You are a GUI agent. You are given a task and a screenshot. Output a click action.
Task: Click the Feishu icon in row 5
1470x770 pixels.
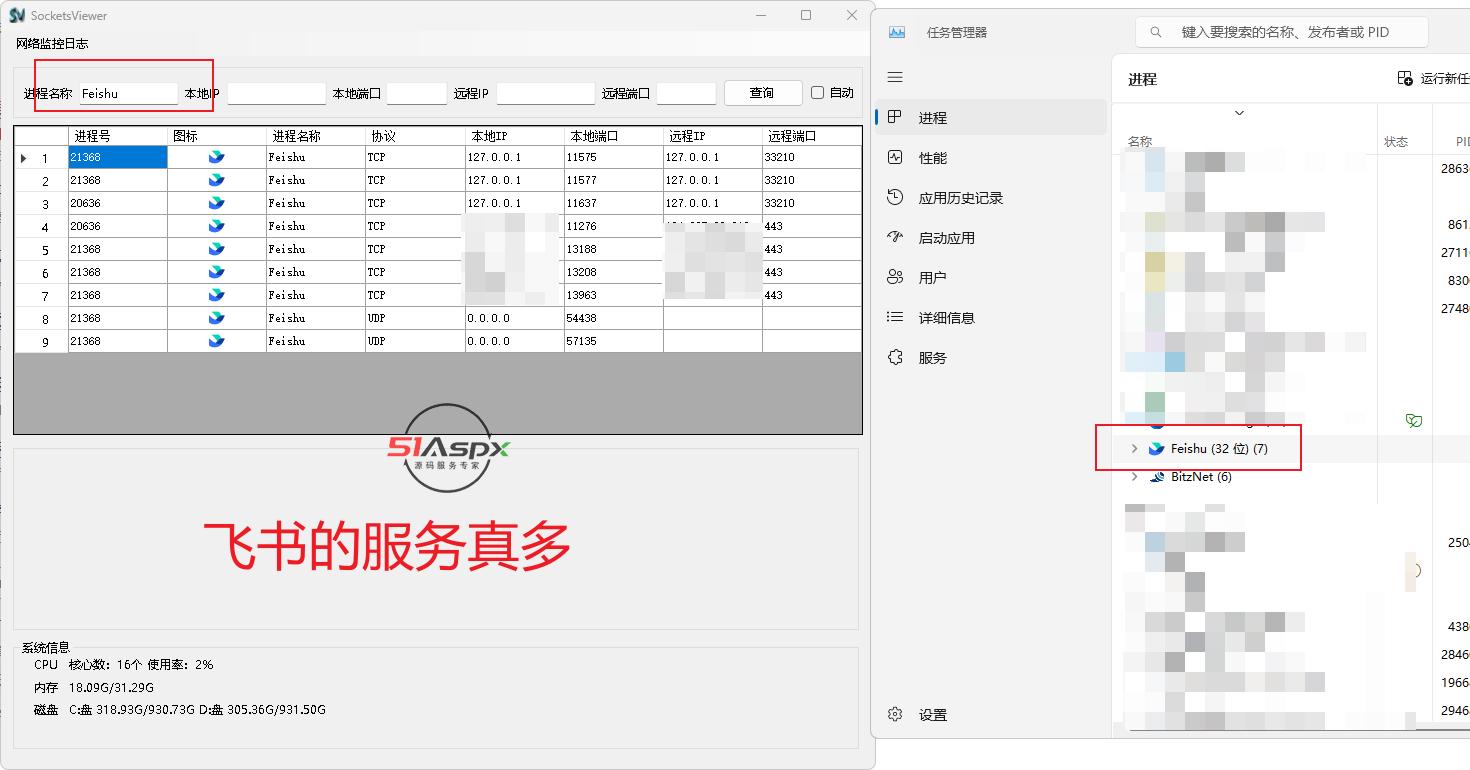pos(217,249)
